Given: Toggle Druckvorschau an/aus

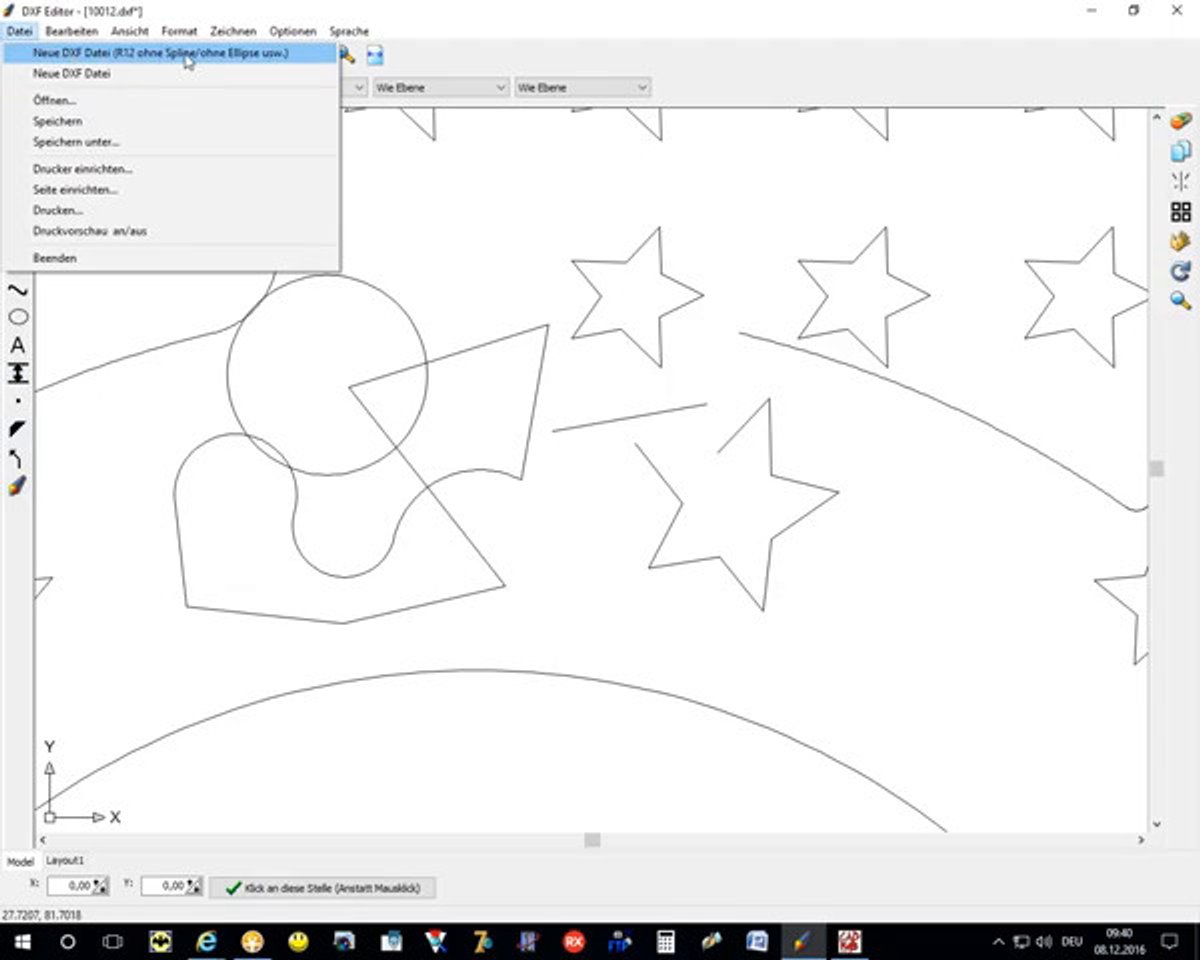Looking at the screenshot, I should tap(89, 230).
